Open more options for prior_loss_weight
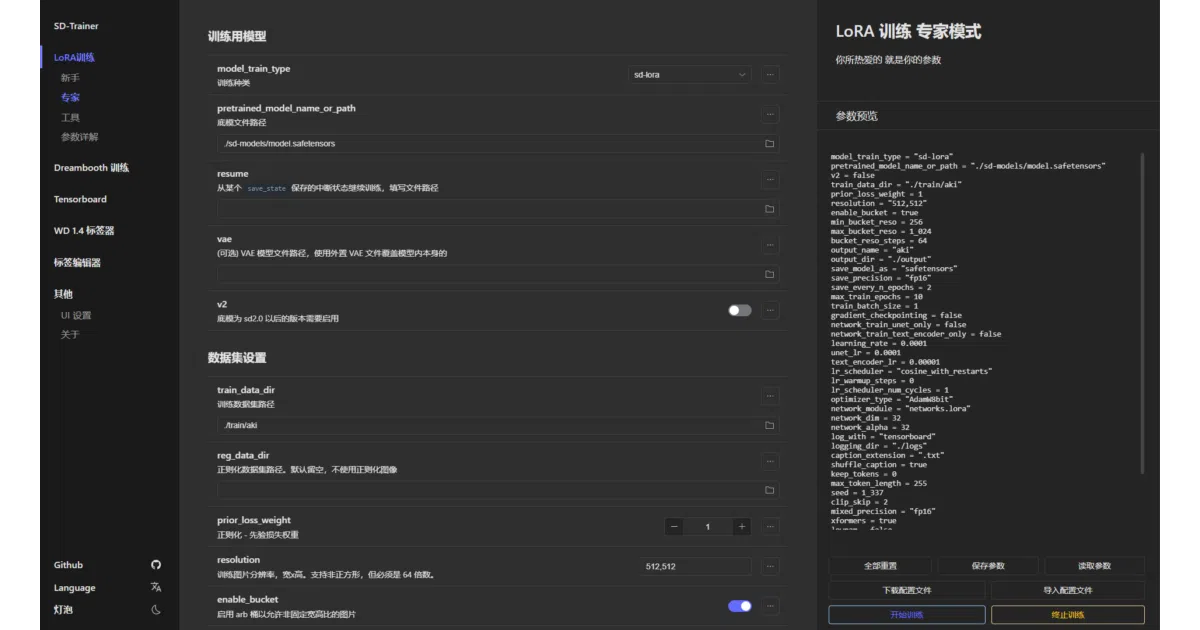This screenshot has width=1200, height=630. coord(770,526)
